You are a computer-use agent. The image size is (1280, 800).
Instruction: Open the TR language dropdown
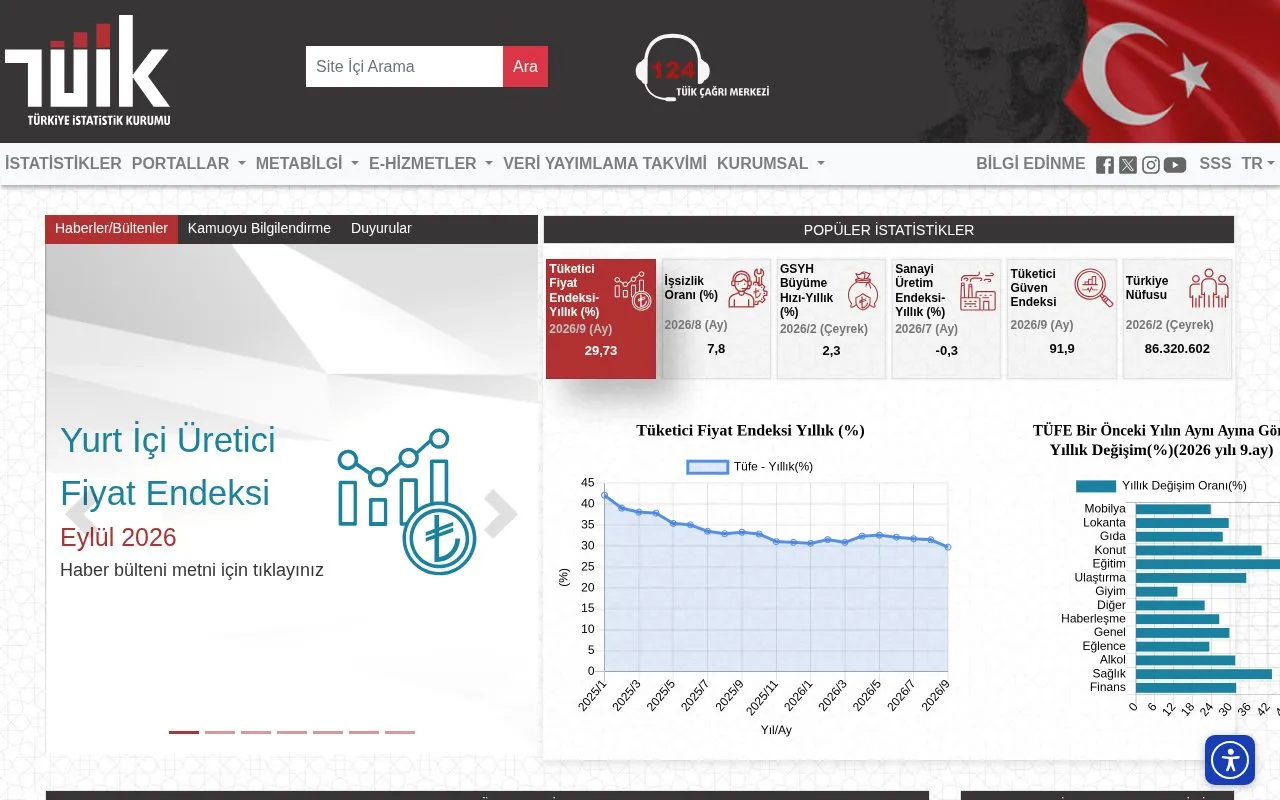[1258, 164]
